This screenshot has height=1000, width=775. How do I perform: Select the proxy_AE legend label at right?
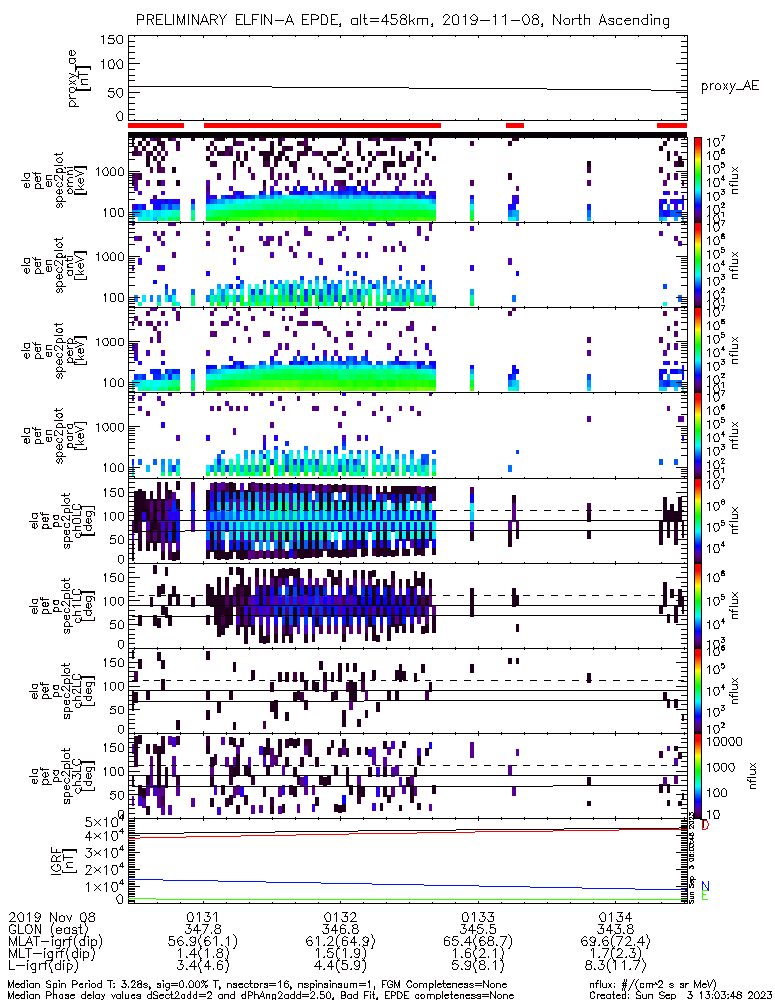pyautogui.click(x=730, y=85)
